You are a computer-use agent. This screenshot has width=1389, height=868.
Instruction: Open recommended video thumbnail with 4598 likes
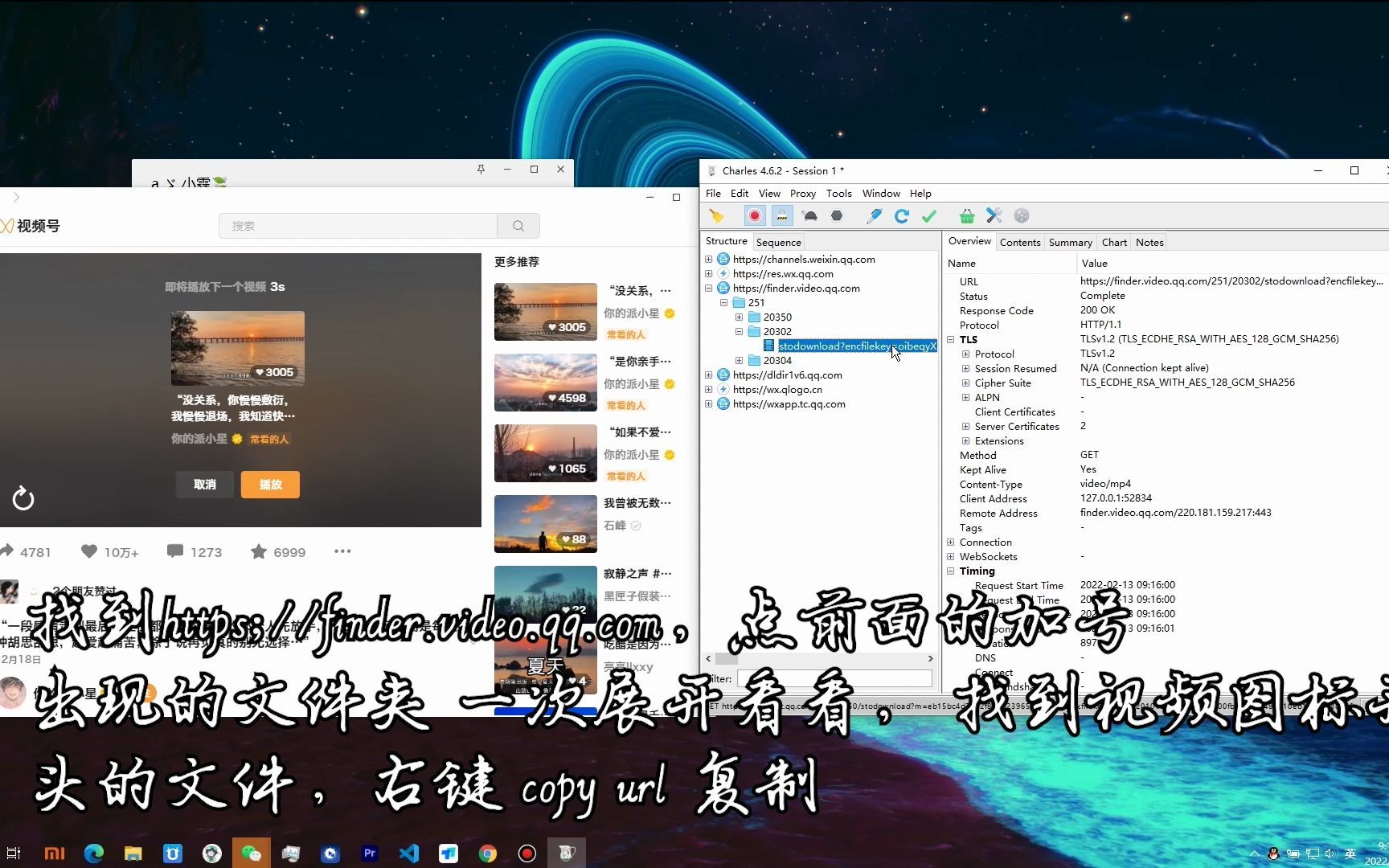click(546, 383)
